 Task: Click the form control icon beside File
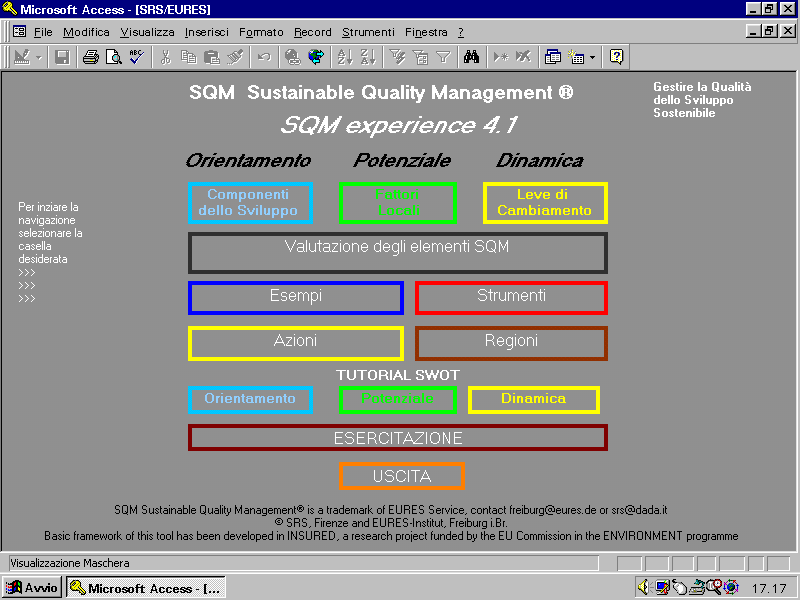[x=19, y=32]
